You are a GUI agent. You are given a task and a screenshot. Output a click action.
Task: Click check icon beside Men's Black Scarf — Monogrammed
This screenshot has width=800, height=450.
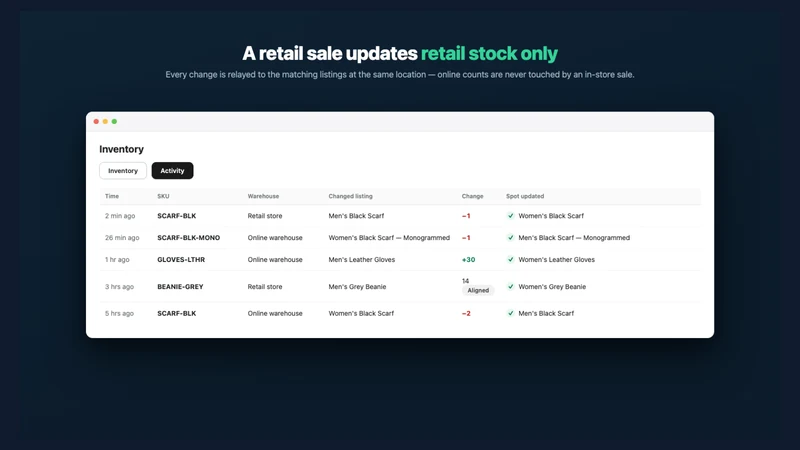[510, 238]
